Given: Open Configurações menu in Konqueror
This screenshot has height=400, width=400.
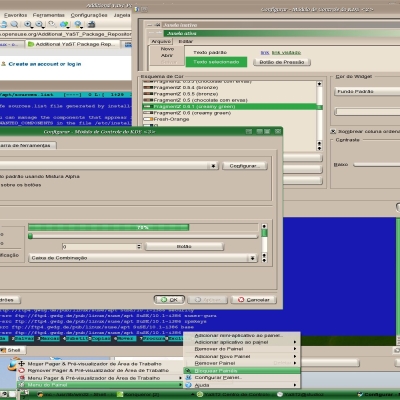Looking at the screenshot, I should pyautogui.click(x=89, y=15).
